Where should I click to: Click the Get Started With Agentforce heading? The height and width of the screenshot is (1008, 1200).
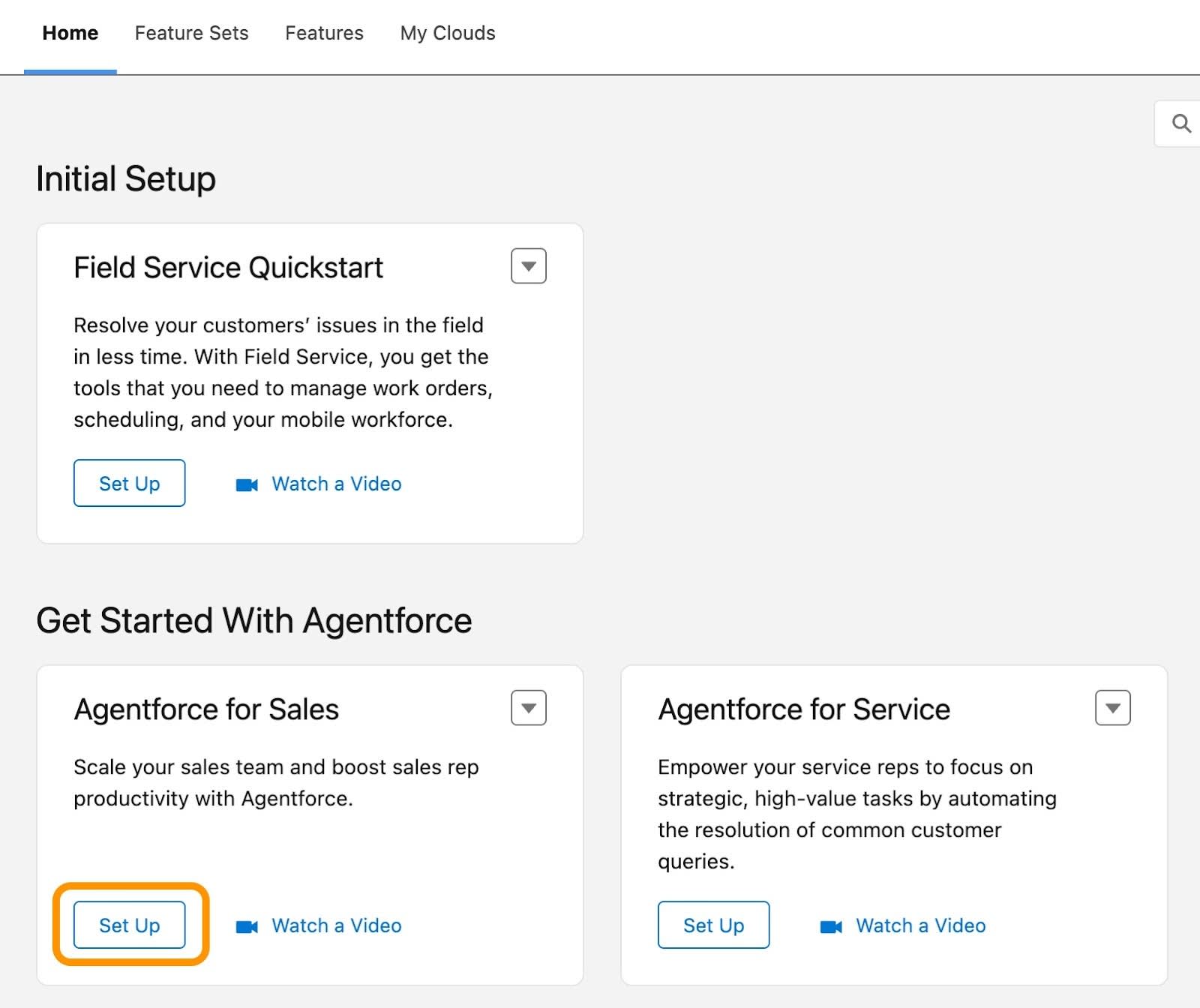[x=254, y=621]
